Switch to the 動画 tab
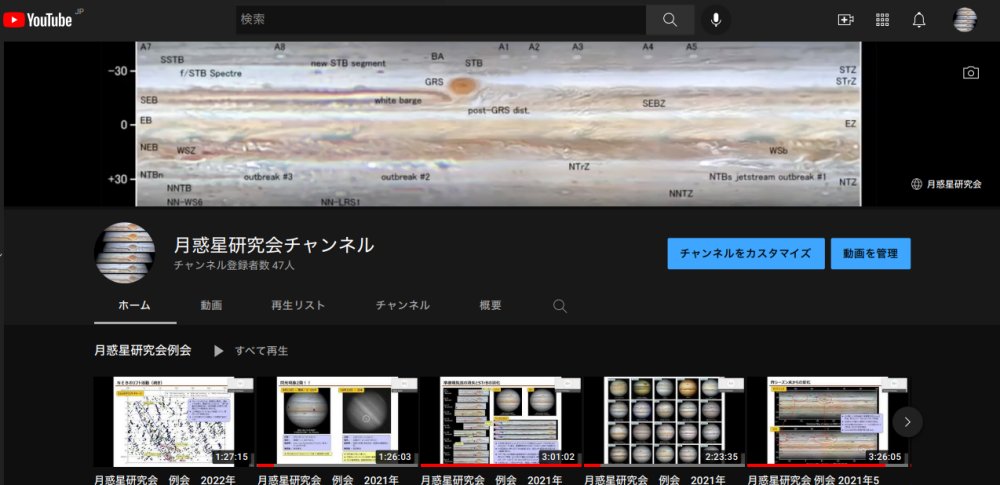The image size is (1000, 485). tap(211, 306)
